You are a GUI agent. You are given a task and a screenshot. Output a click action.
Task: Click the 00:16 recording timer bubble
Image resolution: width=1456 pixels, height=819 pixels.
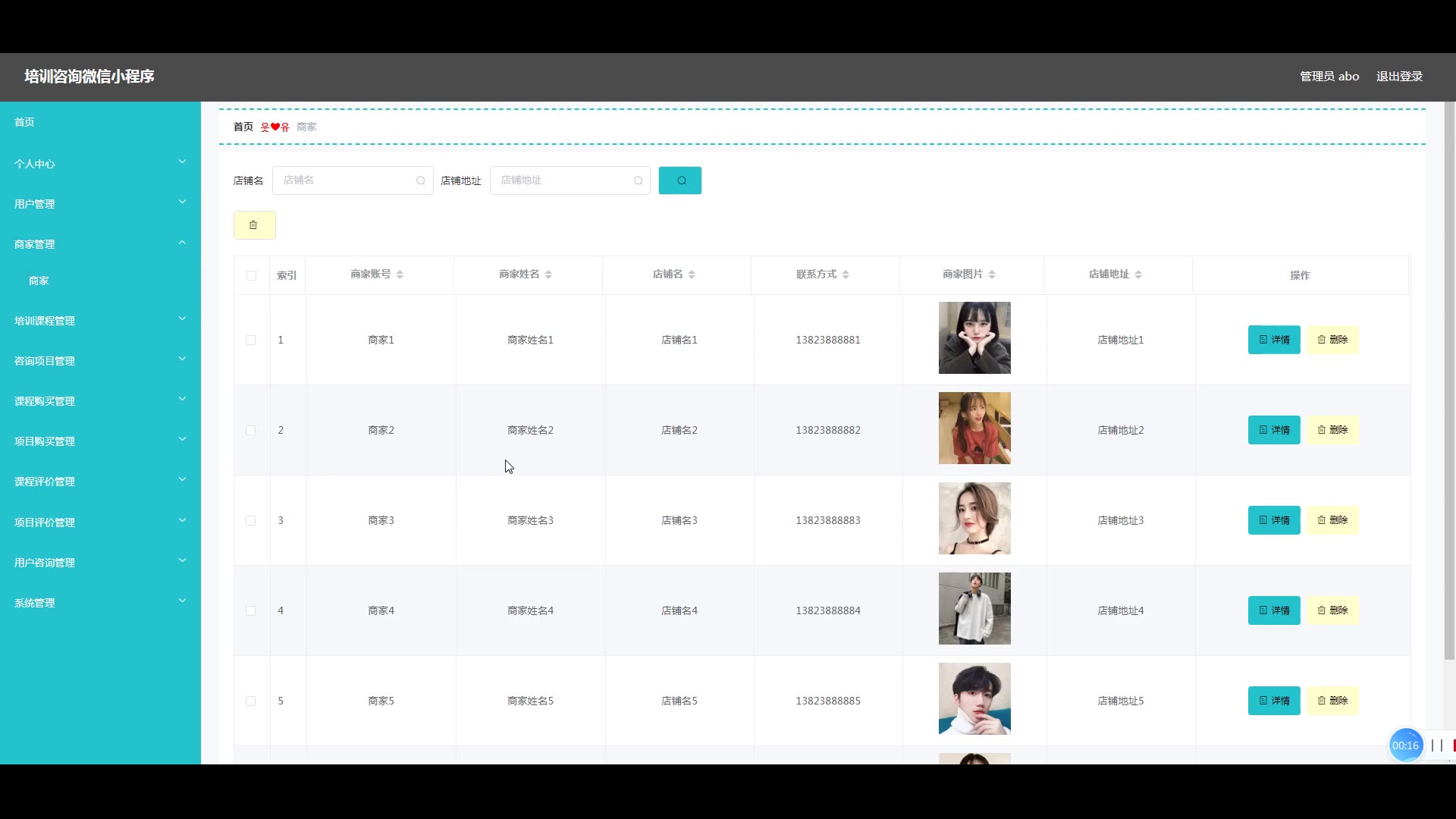pos(1405,745)
